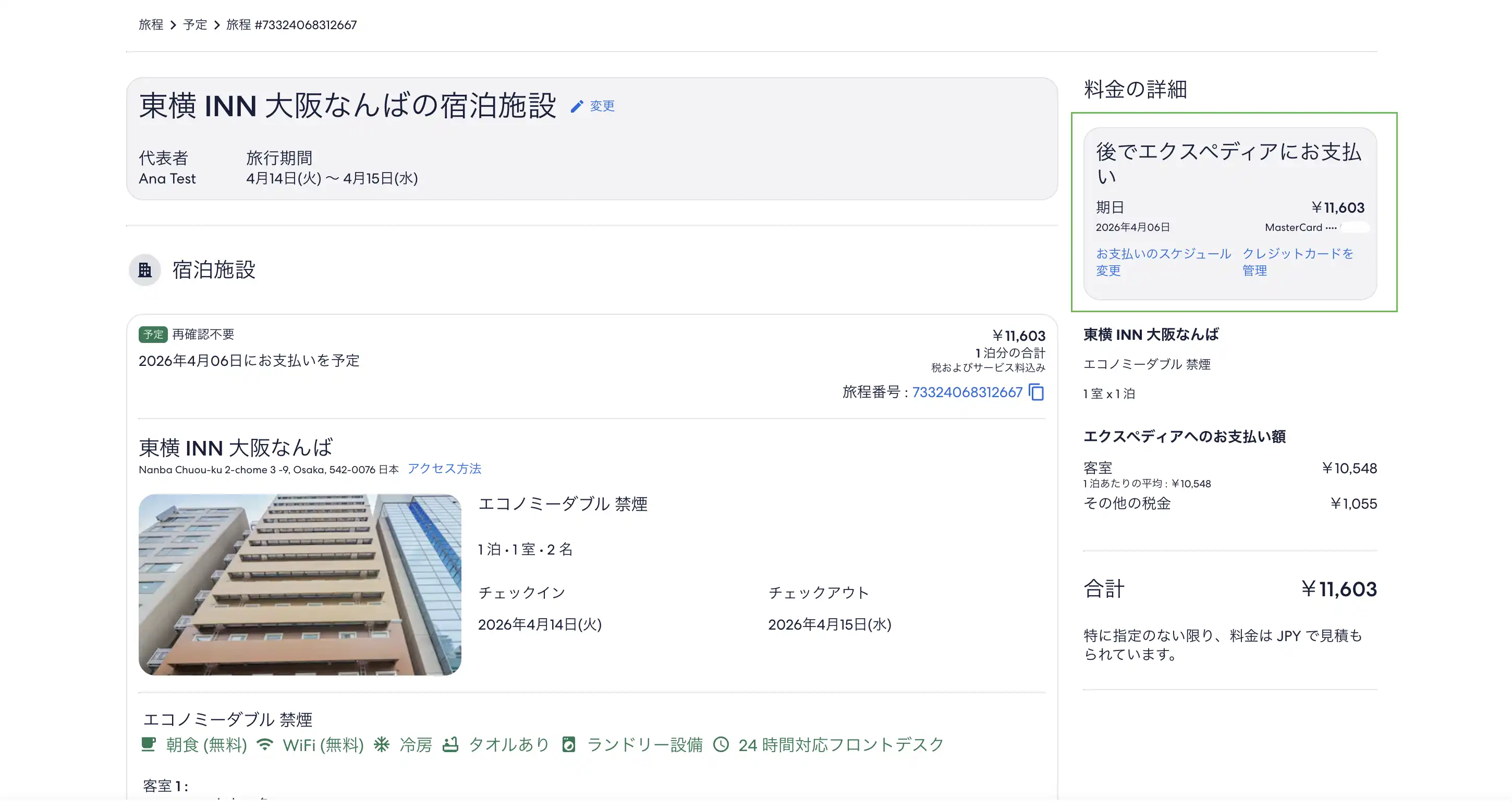Select the WiFi amenity icon
This screenshot has width=1512, height=811.
(x=266, y=744)
